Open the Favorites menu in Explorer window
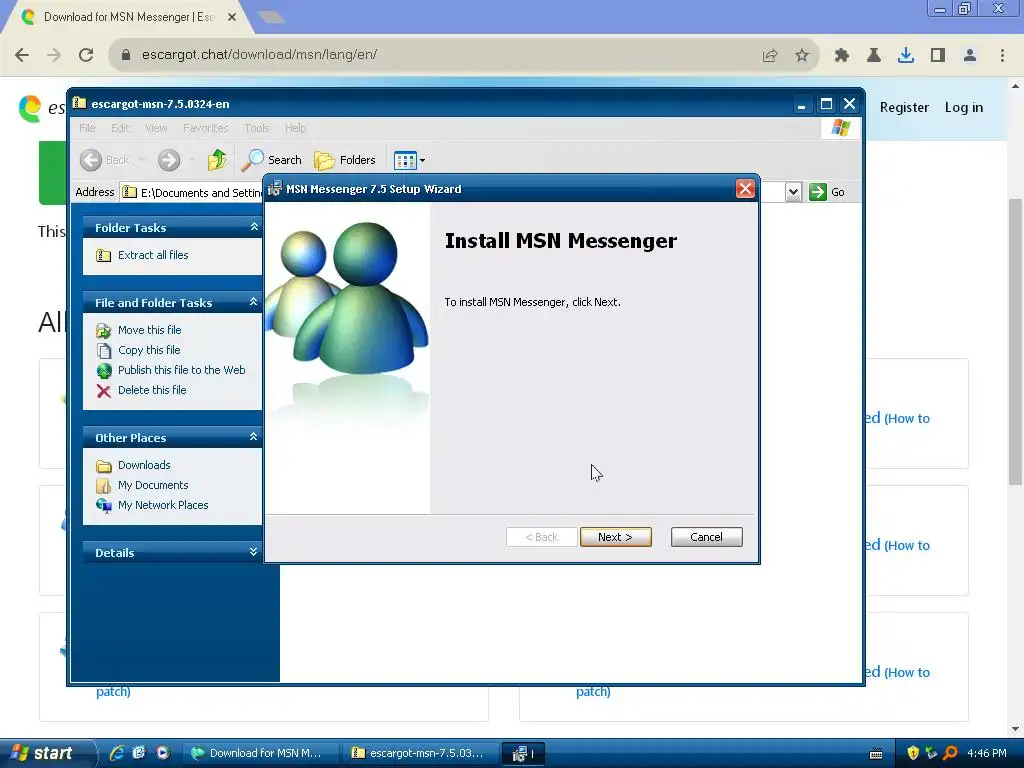The height and width of the screenshot is (768, 1024). 206,128
